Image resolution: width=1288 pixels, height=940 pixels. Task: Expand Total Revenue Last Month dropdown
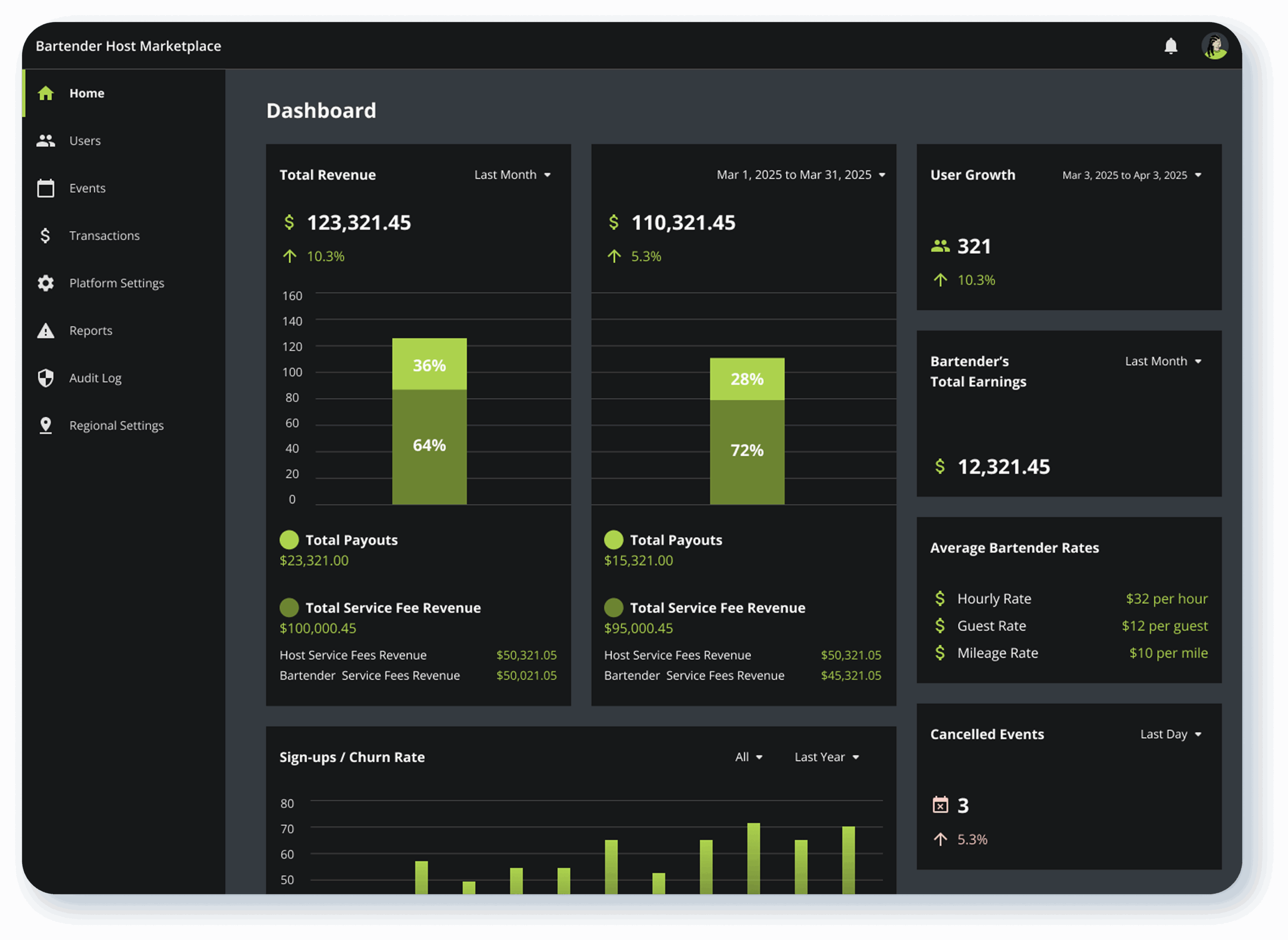click(x=512, y=175)
